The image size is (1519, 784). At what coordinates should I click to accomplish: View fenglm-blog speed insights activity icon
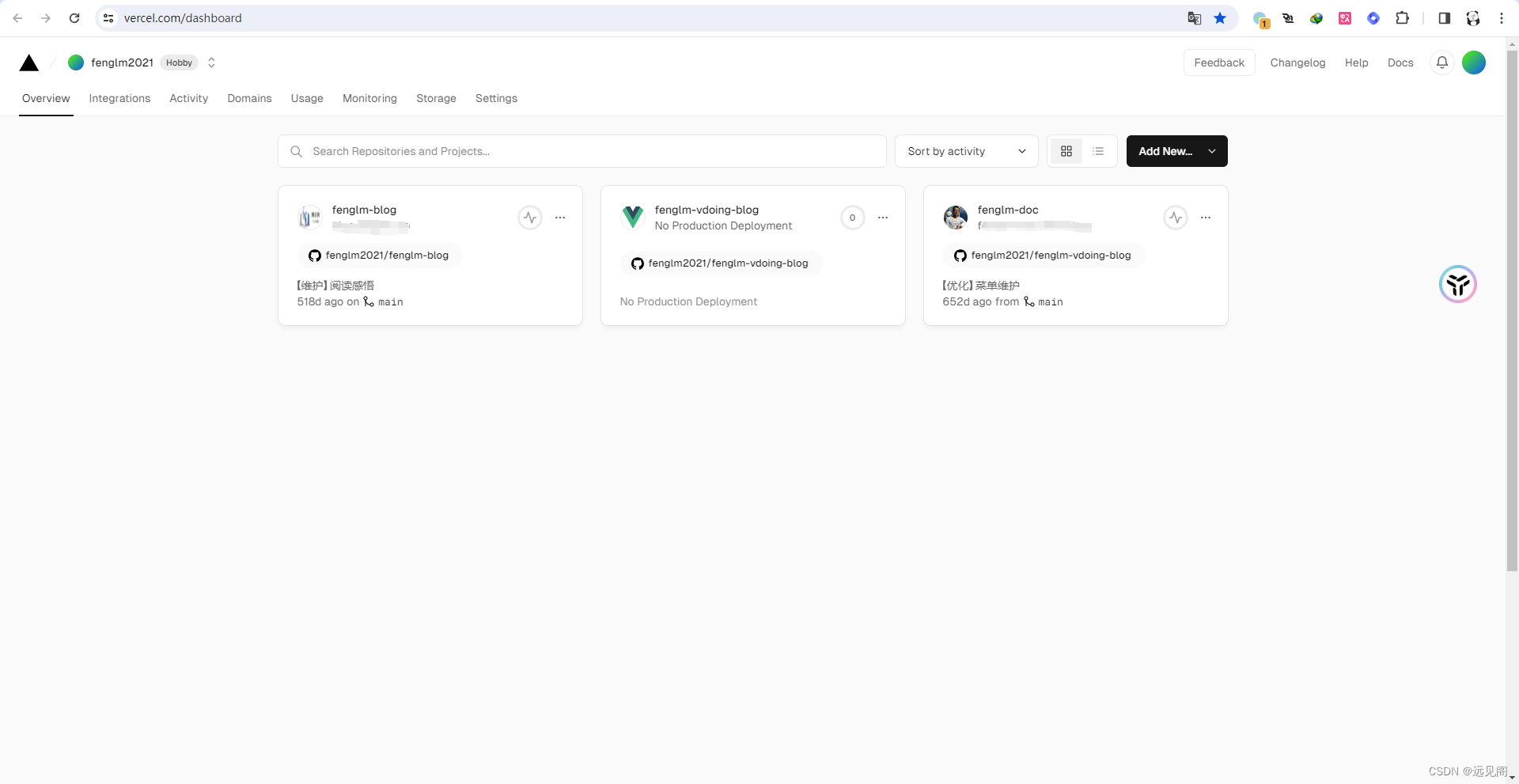(x=530, y=218)
